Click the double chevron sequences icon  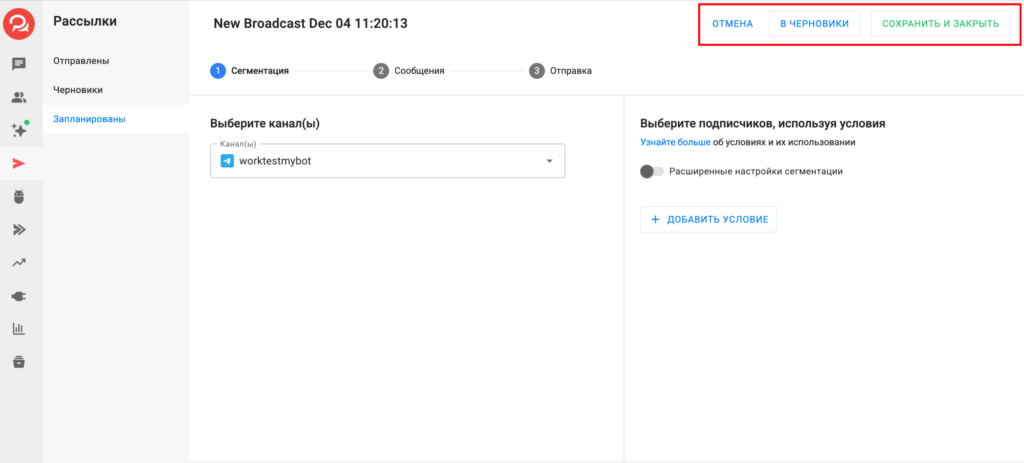pos(19,230)
